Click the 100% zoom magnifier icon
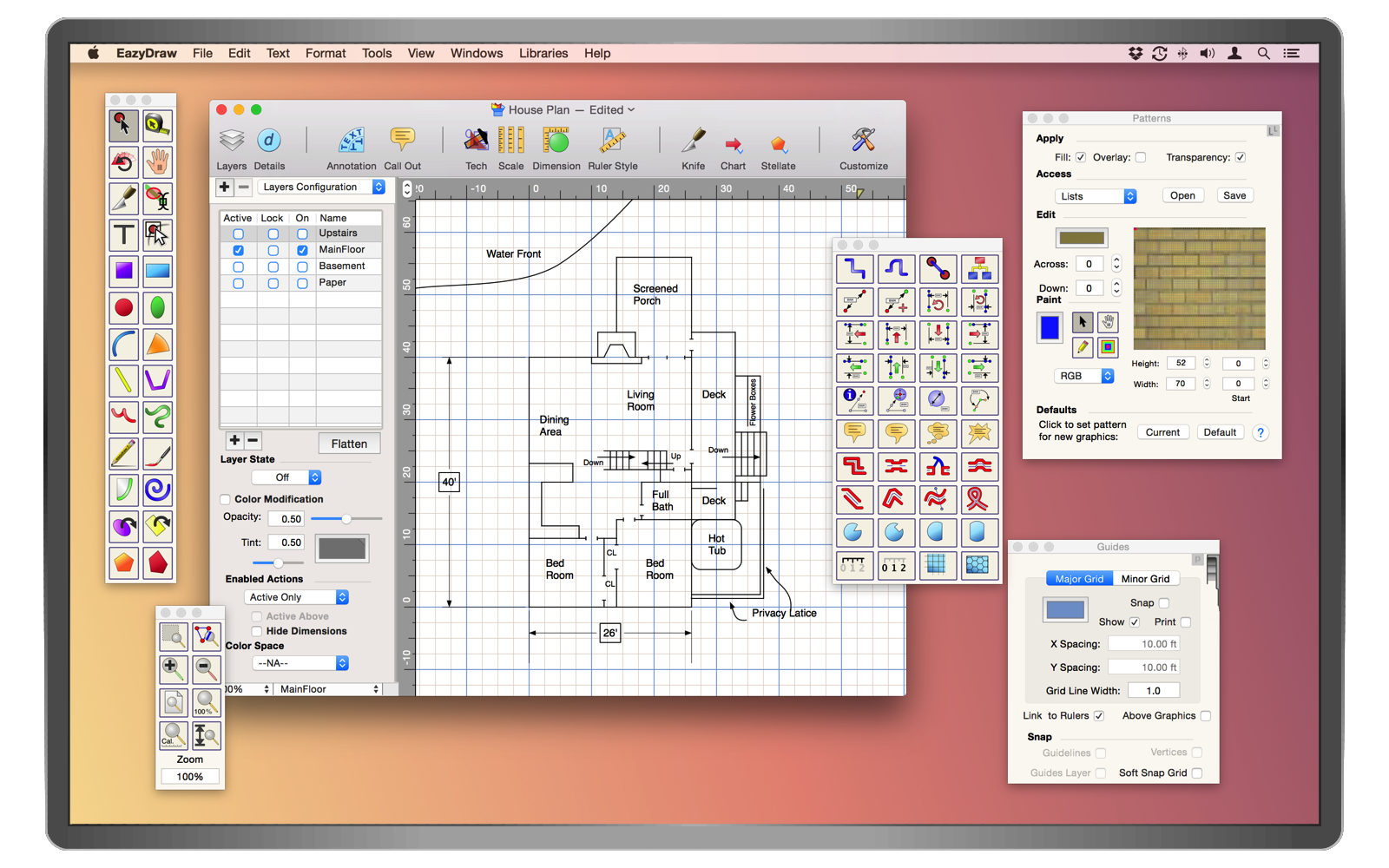Screen dimensions: 1389x868 (206, 702)
